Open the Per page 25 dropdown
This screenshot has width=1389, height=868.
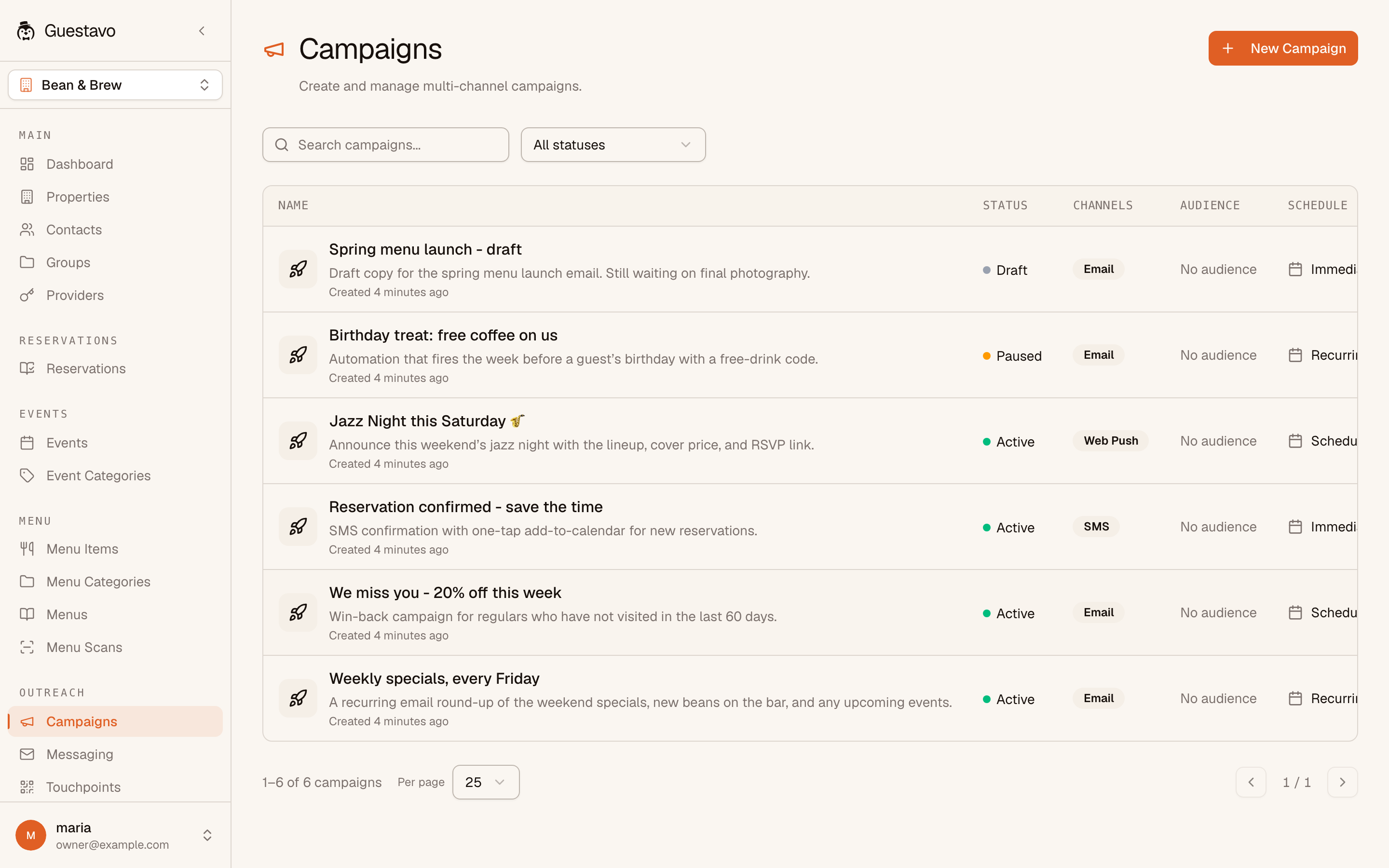pyautogui.click(x=486, y=782)
